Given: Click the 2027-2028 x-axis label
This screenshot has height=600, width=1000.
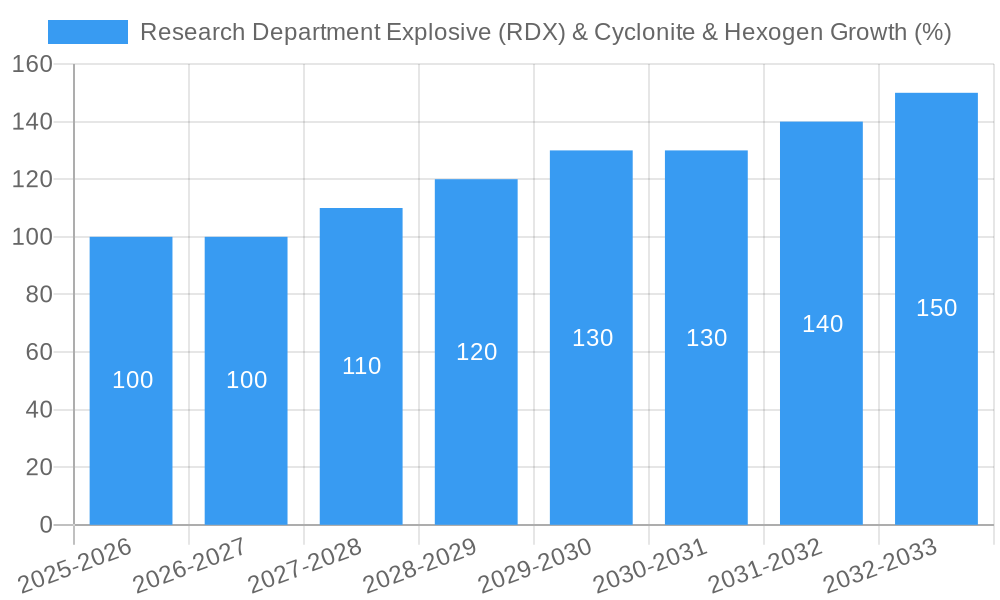Looking at the screenshot, I should pyautogui.click(x=305, y=565).
